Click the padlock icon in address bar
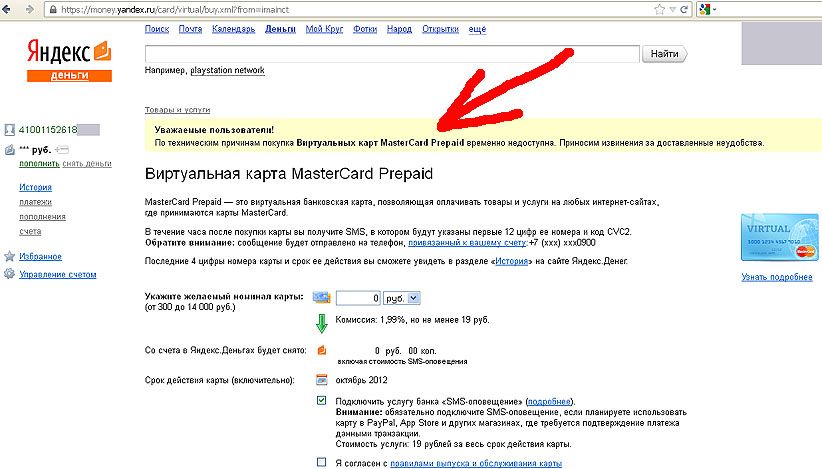Viewport: 822px width, 469px height. tap(53, 9)
